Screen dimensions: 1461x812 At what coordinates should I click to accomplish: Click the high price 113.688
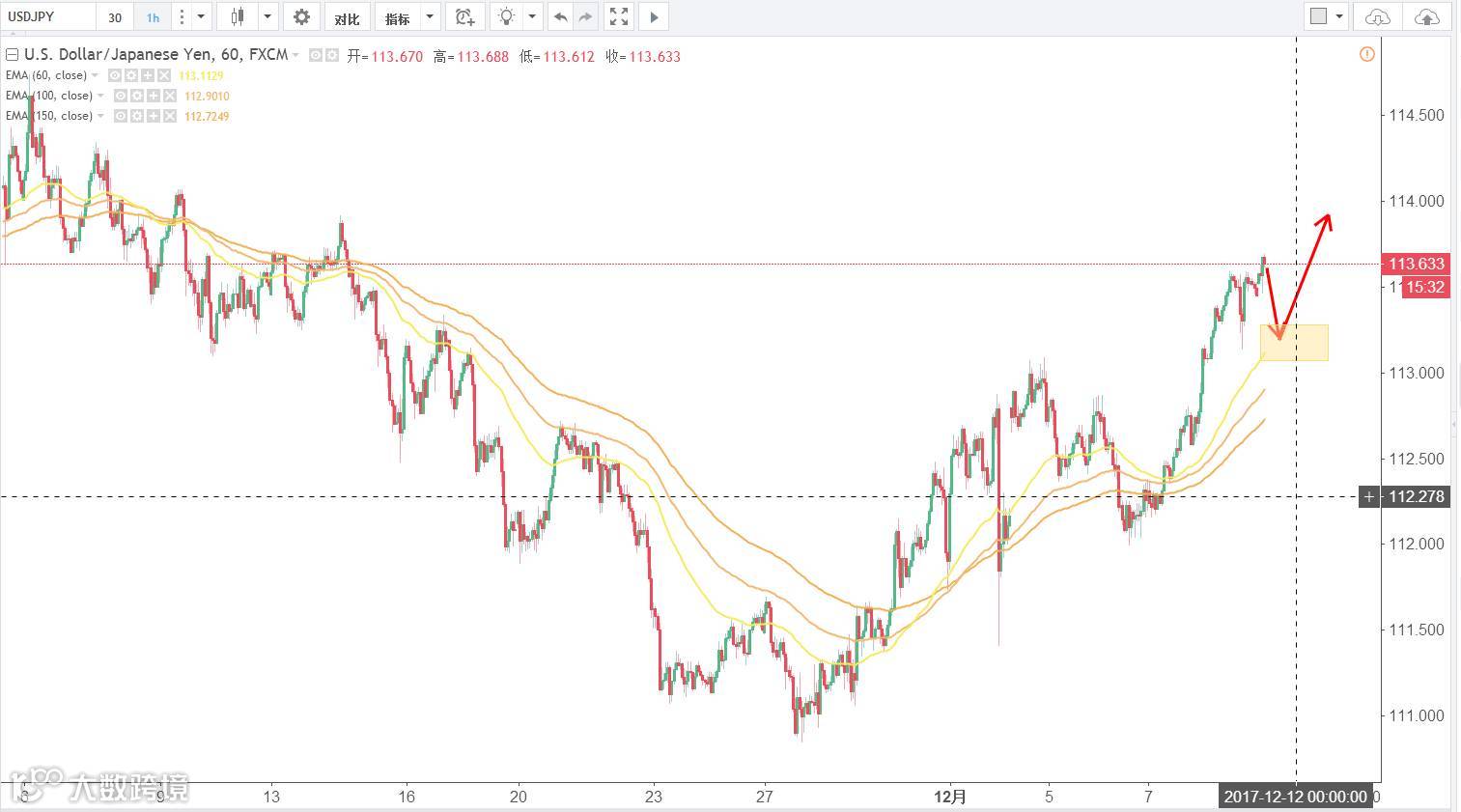(483, 56)
